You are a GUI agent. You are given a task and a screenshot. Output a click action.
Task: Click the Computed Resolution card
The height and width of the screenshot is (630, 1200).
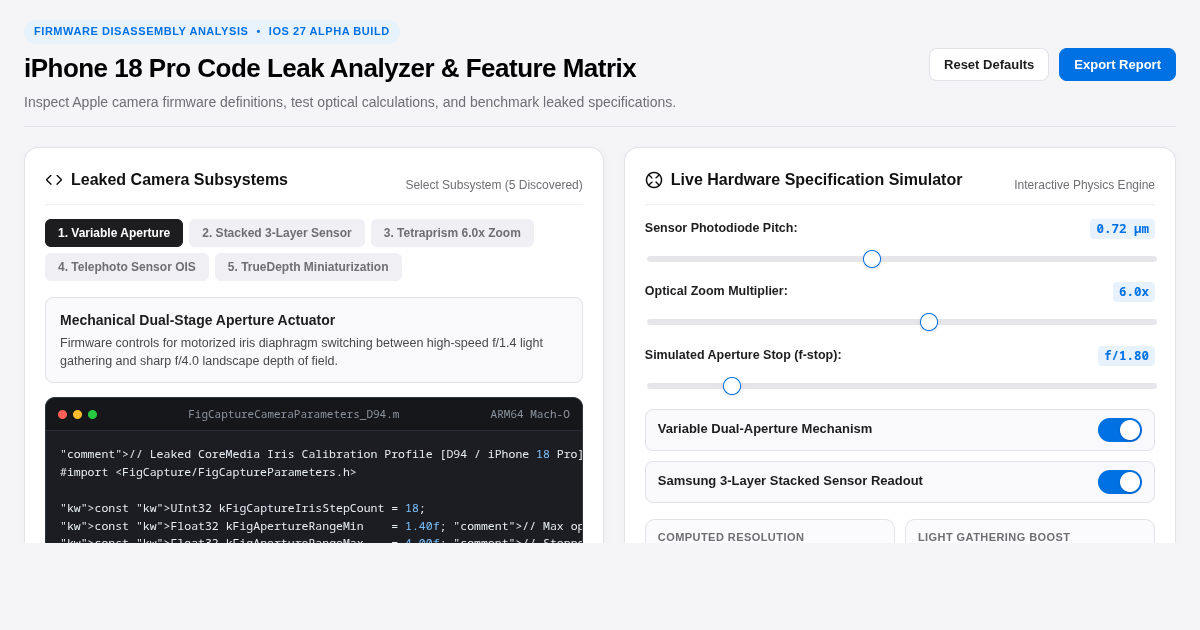click(770, 532)
